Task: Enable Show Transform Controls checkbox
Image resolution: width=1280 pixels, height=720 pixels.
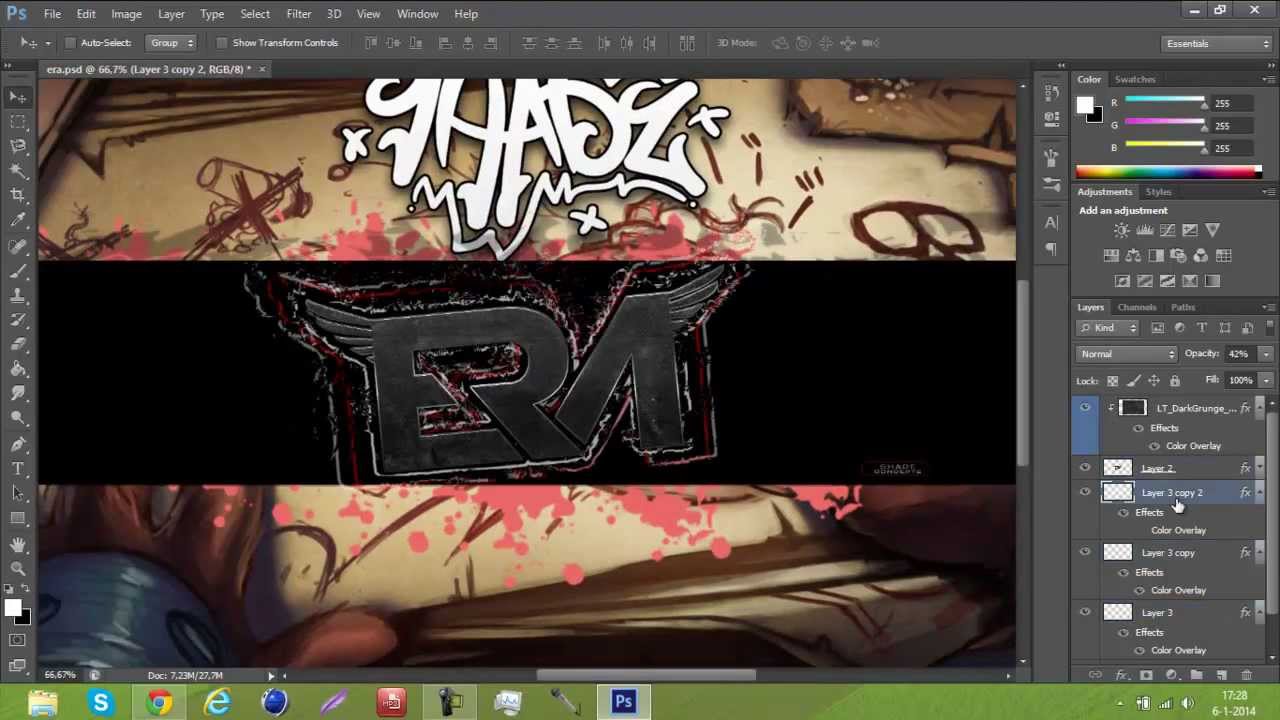Action: [221, 43]
